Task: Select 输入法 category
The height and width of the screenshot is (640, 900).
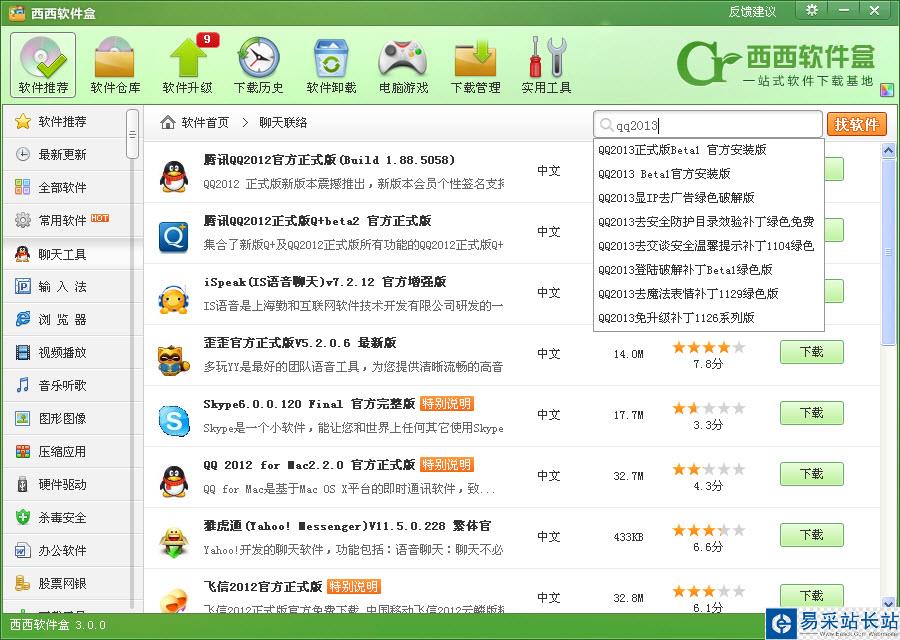Action: pos(65,286)
